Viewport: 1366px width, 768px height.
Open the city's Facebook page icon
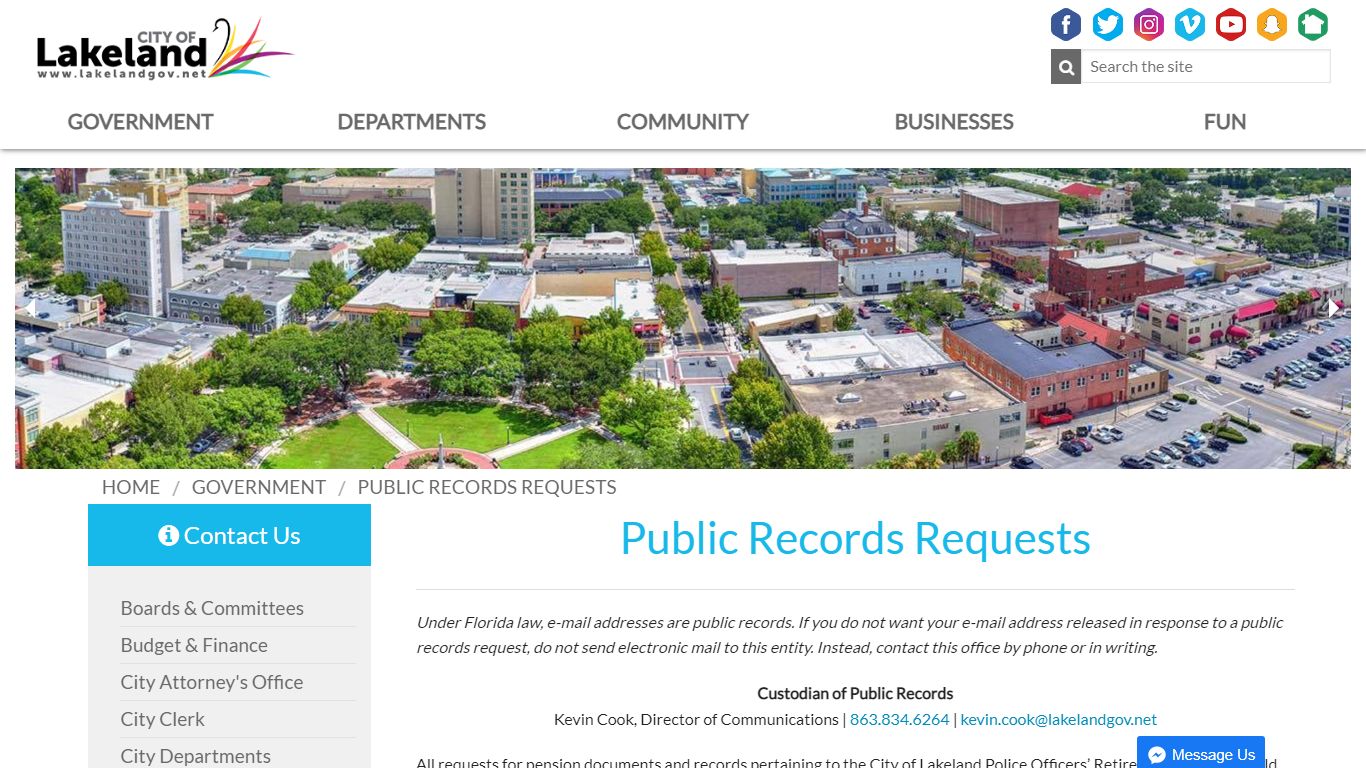[1066, 24]
